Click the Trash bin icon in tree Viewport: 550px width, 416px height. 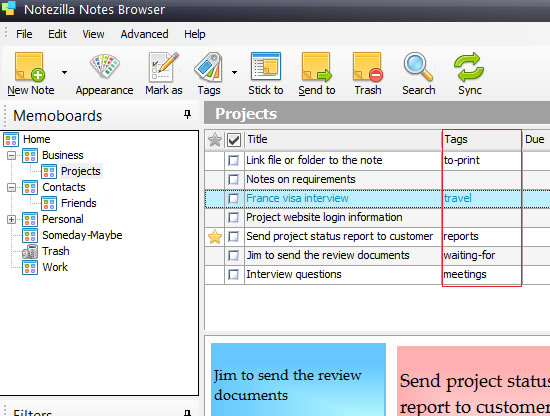(x=30, y=251)
